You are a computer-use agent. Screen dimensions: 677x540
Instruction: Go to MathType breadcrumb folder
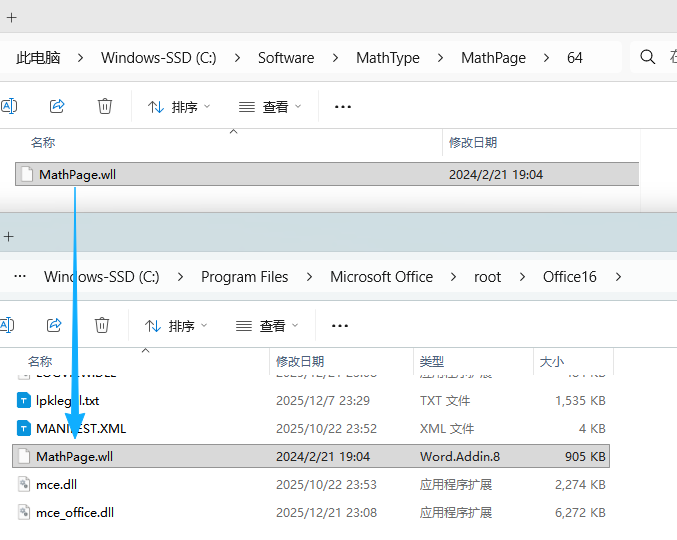click(x=388, y=57)
